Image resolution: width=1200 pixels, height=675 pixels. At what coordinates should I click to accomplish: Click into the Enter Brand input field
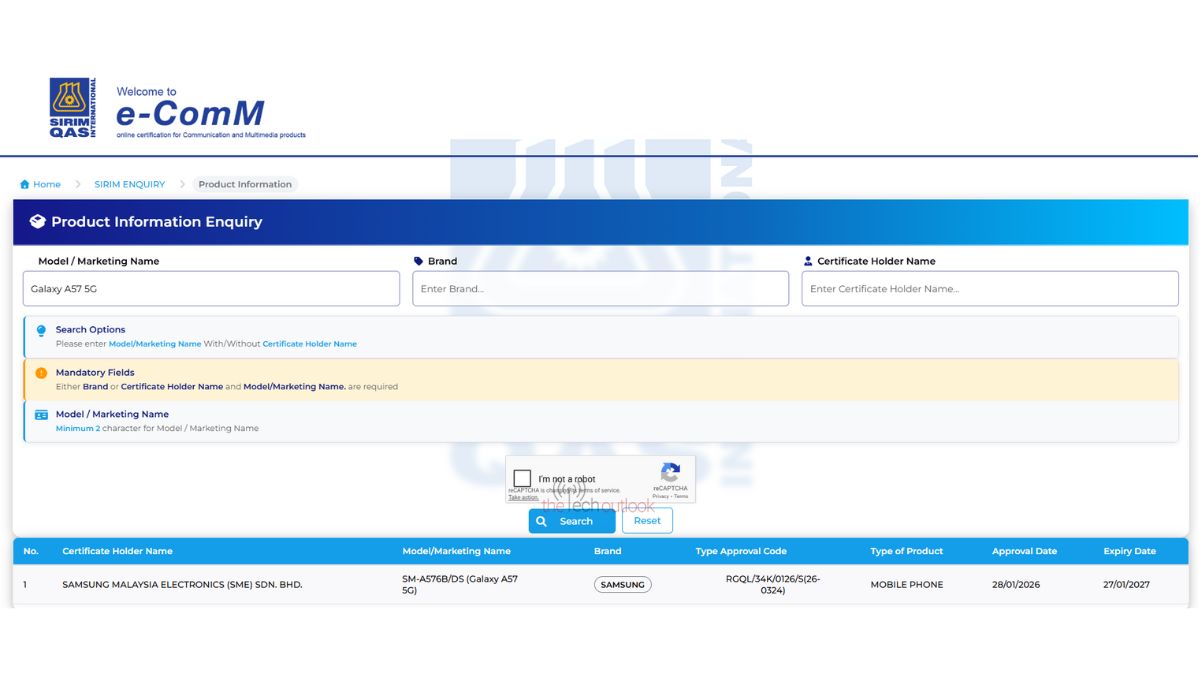tap(600, 289)
